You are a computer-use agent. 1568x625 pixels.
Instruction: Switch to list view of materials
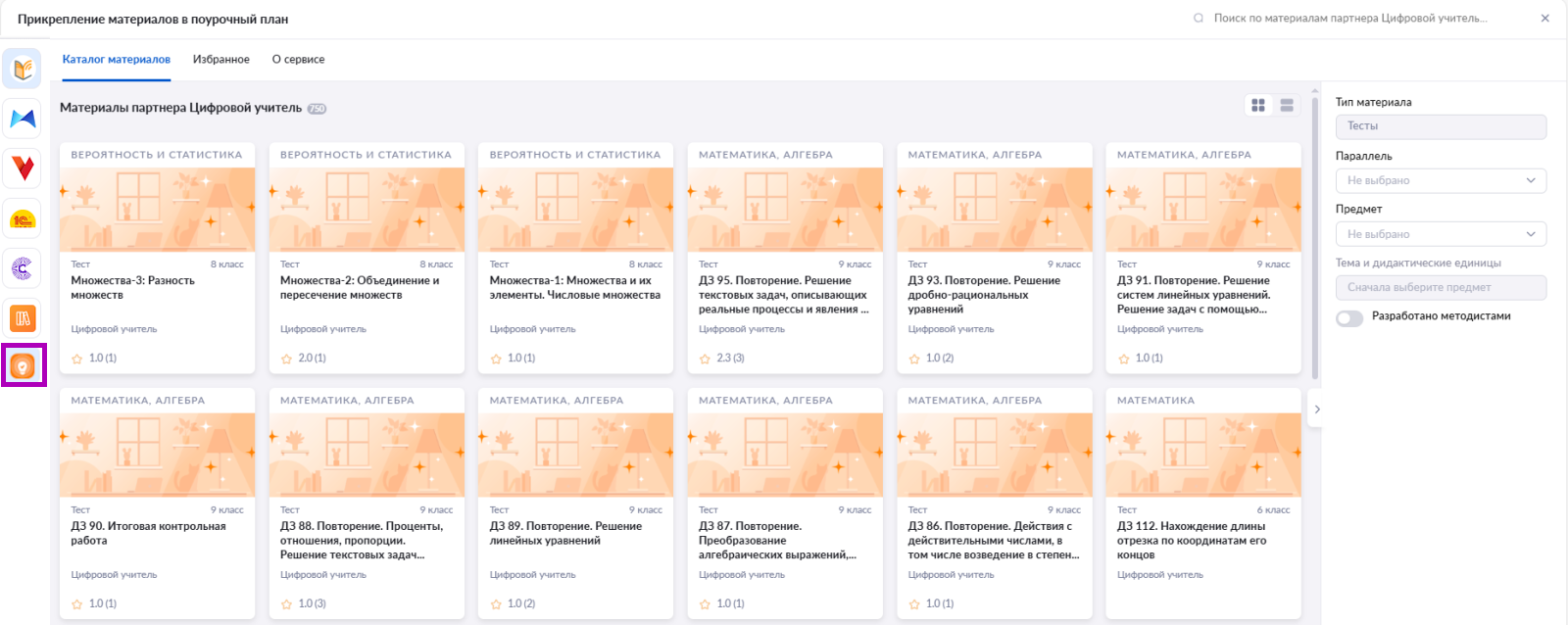[1287, 106]
